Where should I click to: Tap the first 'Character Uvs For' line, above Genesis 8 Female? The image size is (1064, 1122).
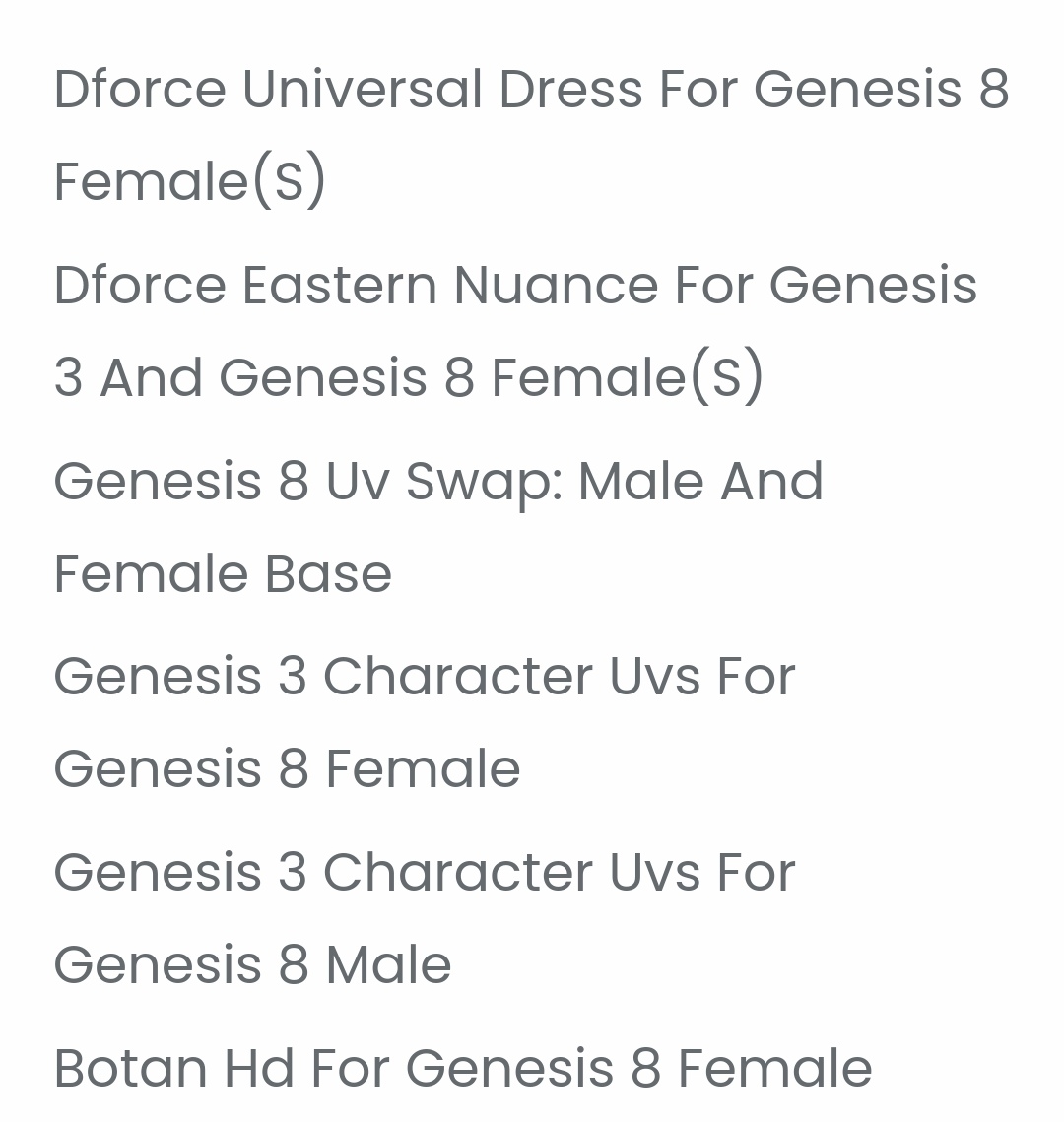pos(559,677)
